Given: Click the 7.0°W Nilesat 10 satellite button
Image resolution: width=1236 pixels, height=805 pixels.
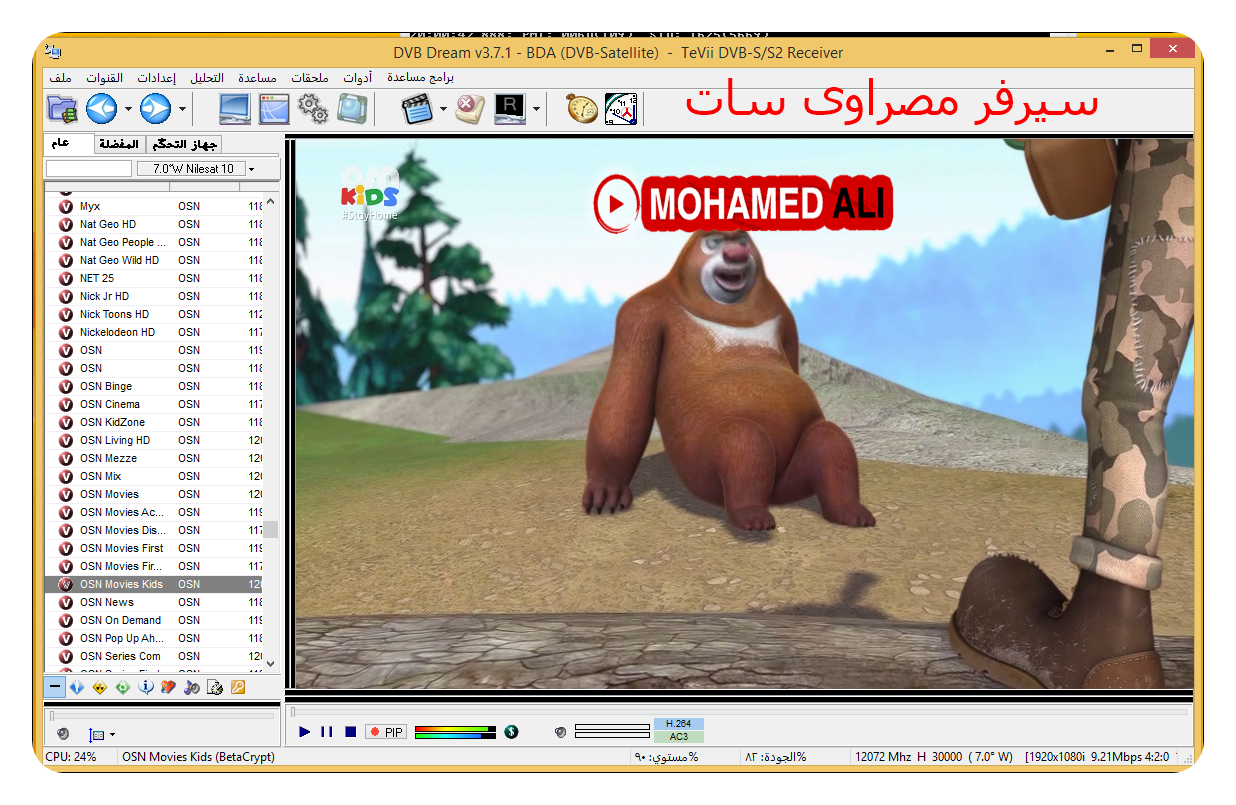Looking at the screenshot, I should coord(192,169).
